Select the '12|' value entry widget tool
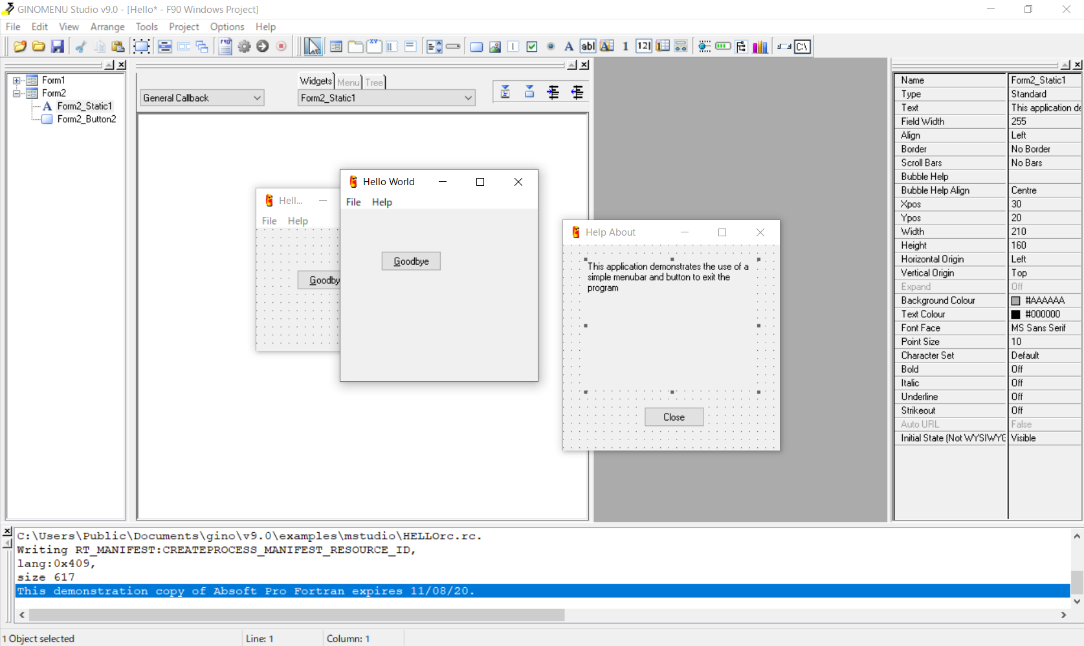 click(x=644, y=46)
